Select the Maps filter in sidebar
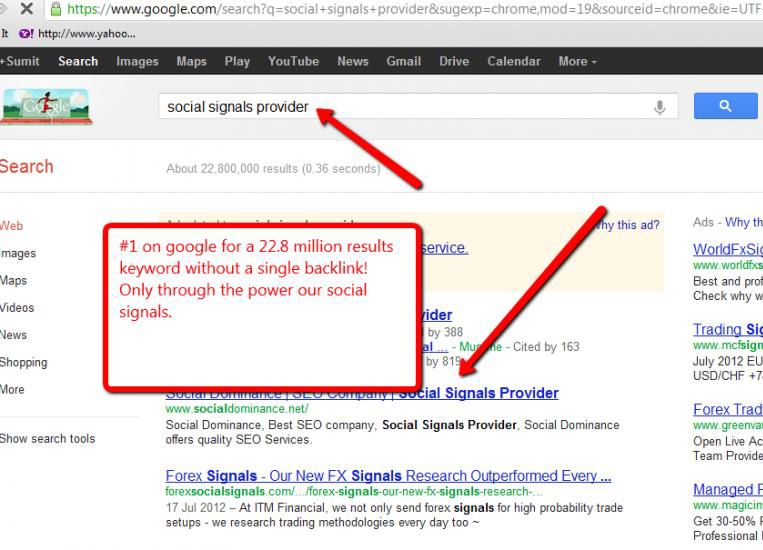763x550 pixels. point(14,280)
